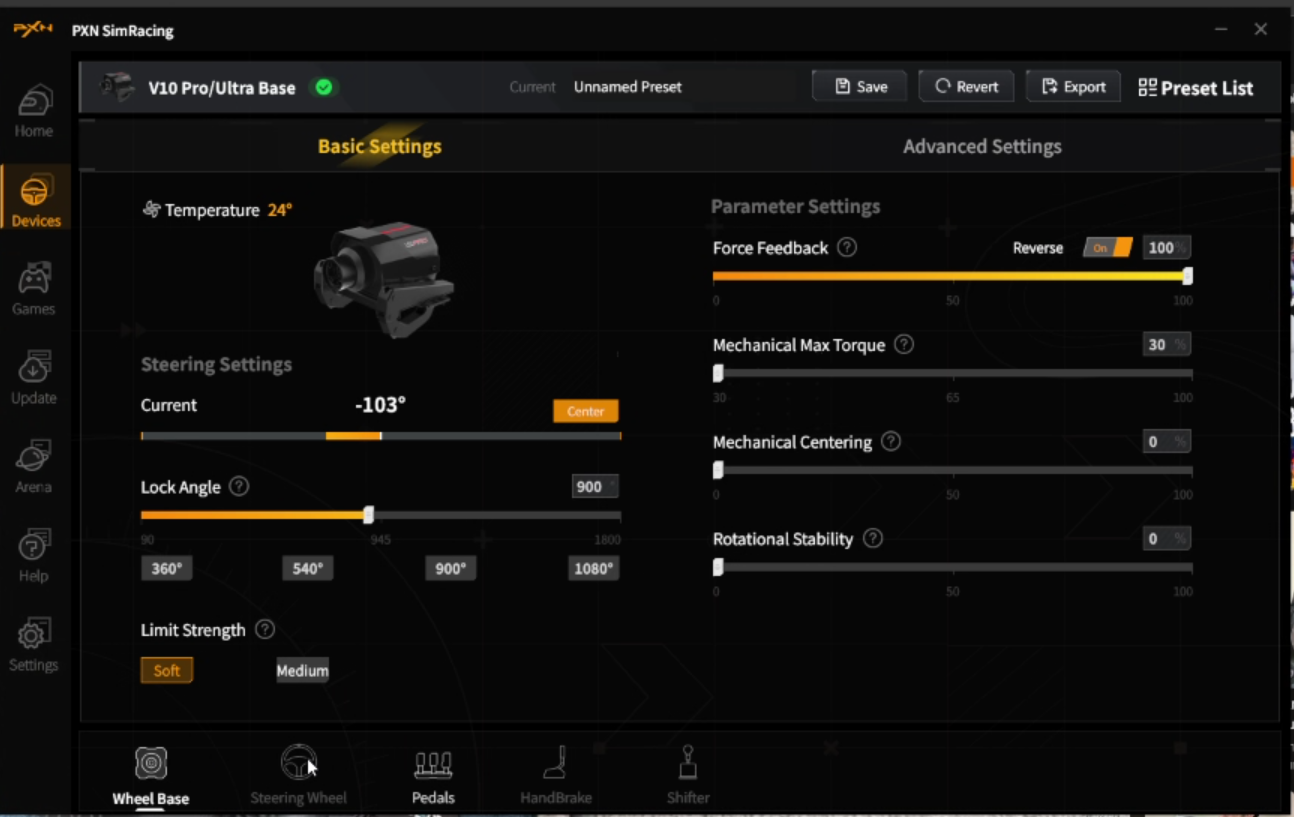Screen dimensions: 1294x817
Task: Select the Steering Wheel device tab
Action: [x=298, y=775]
